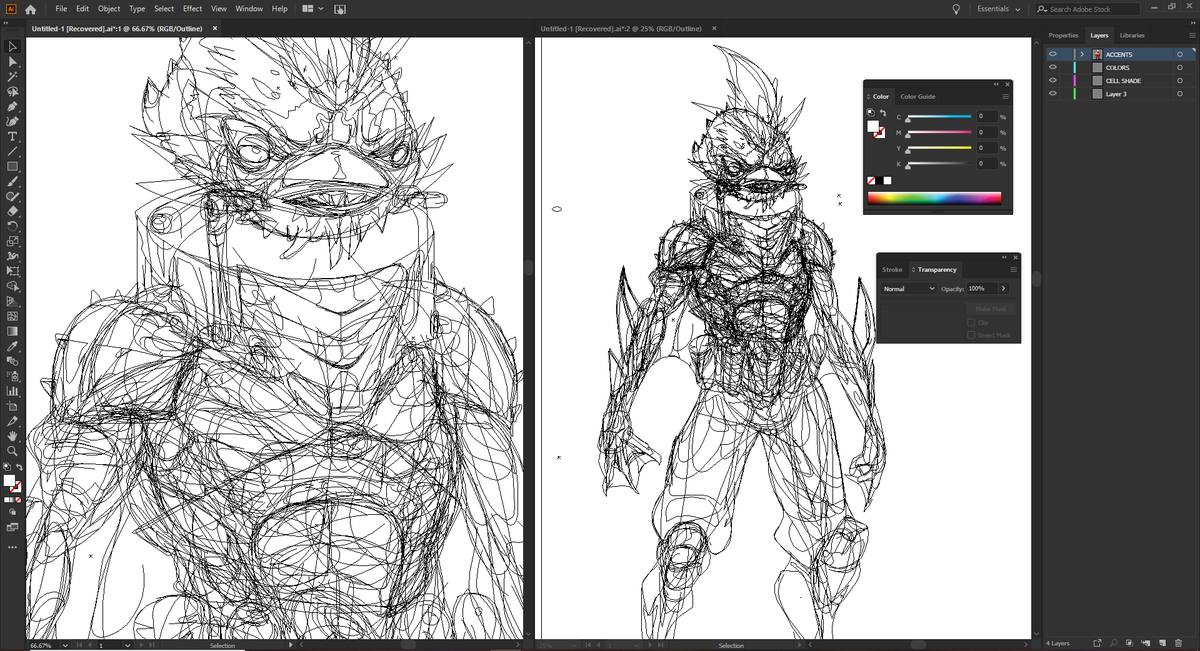Click the Search Adobe Stock field
1200x651 pixels.
(1087, 9)
